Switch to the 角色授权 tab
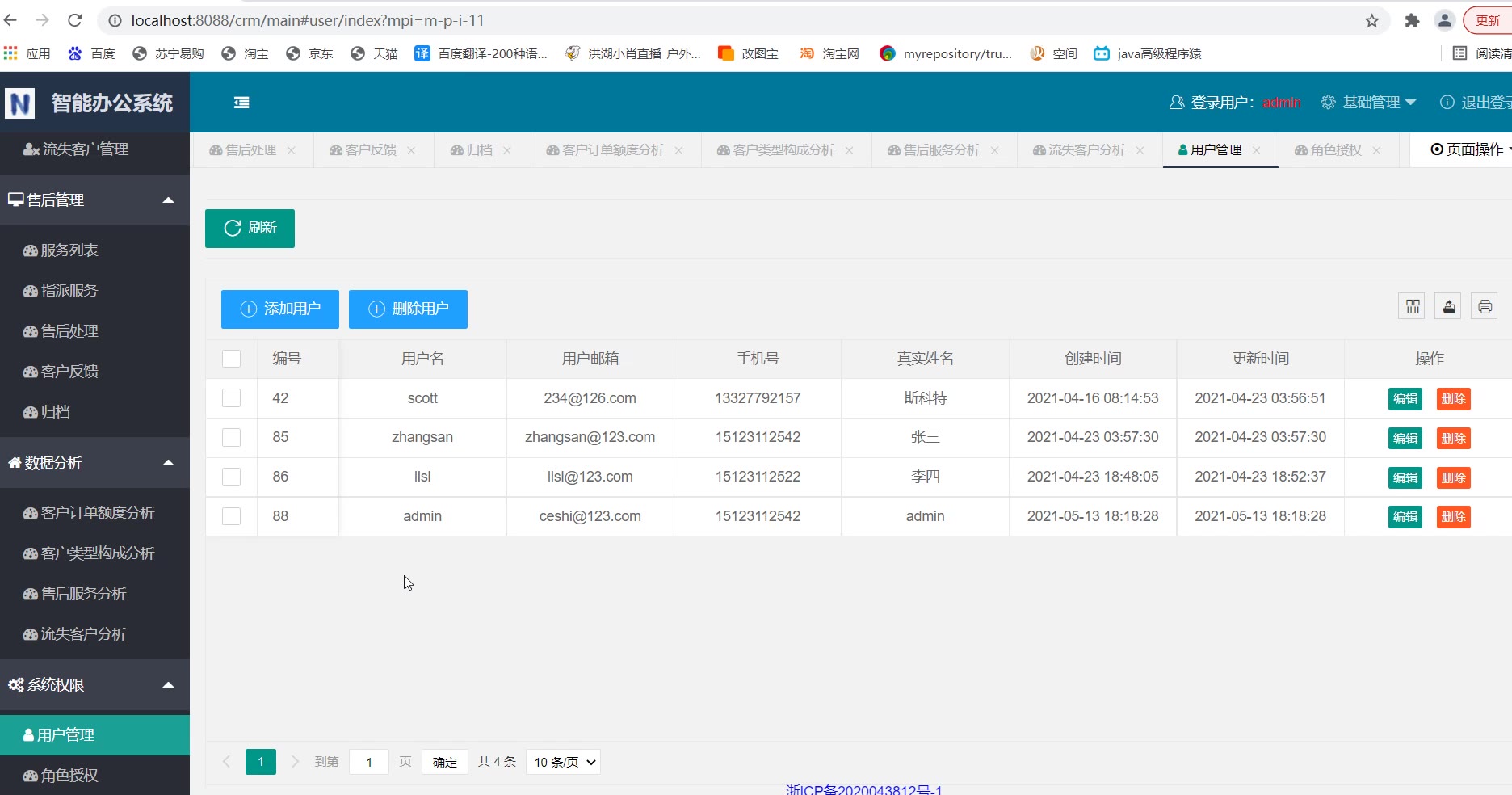The height and width of the screenshot is (795, 1512). (1334, 150)
